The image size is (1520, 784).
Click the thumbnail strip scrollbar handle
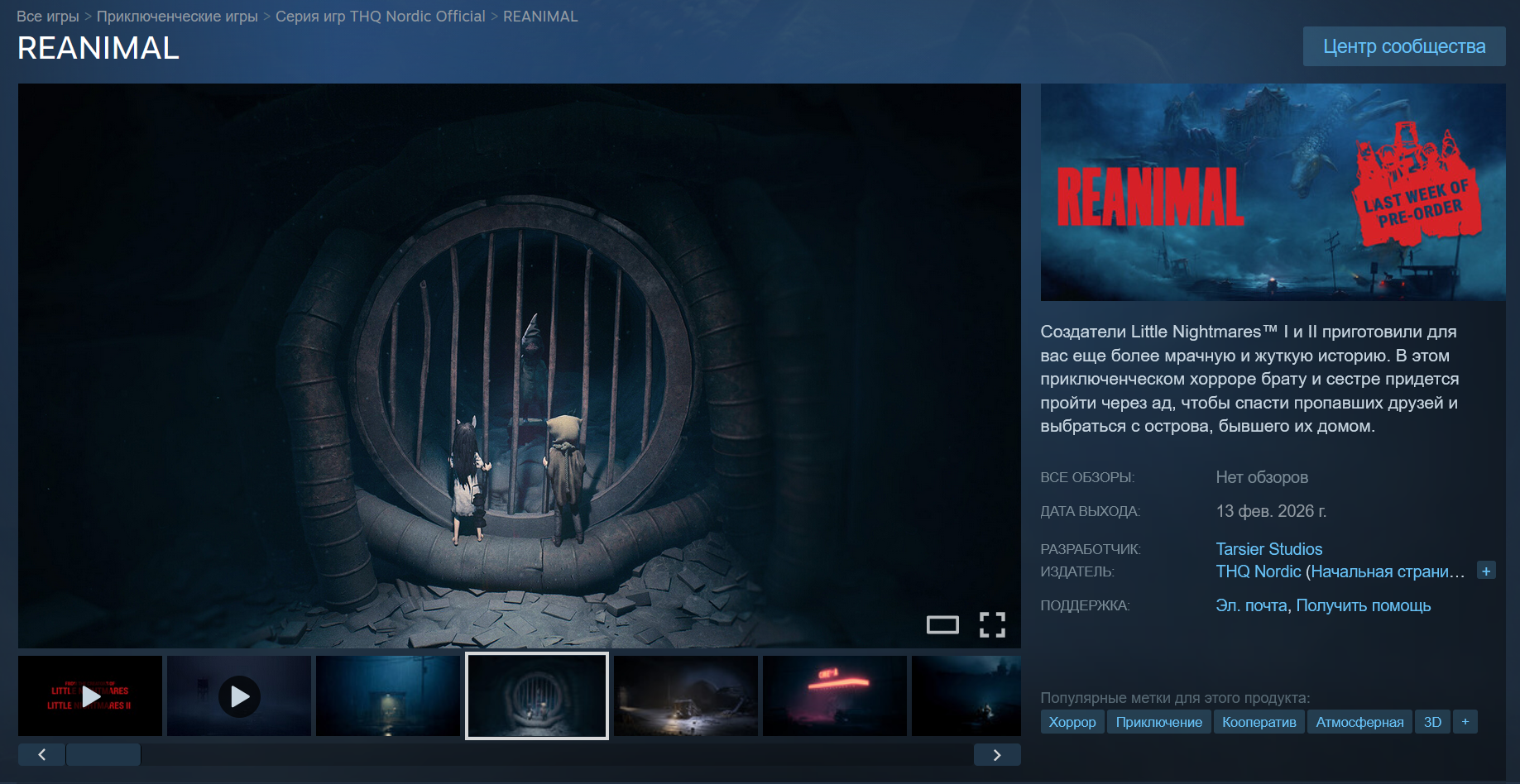(x=103, y=754)
